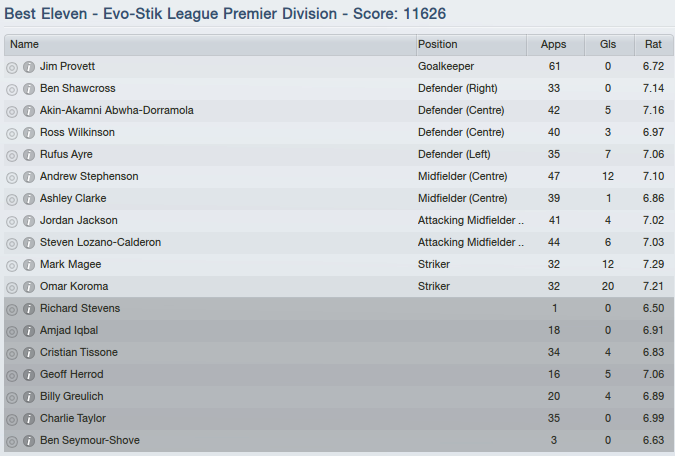The width and height of the screenshot is (675, 456).
Task: Click Geoff Herrod's info icon
Action: [29, 375]
